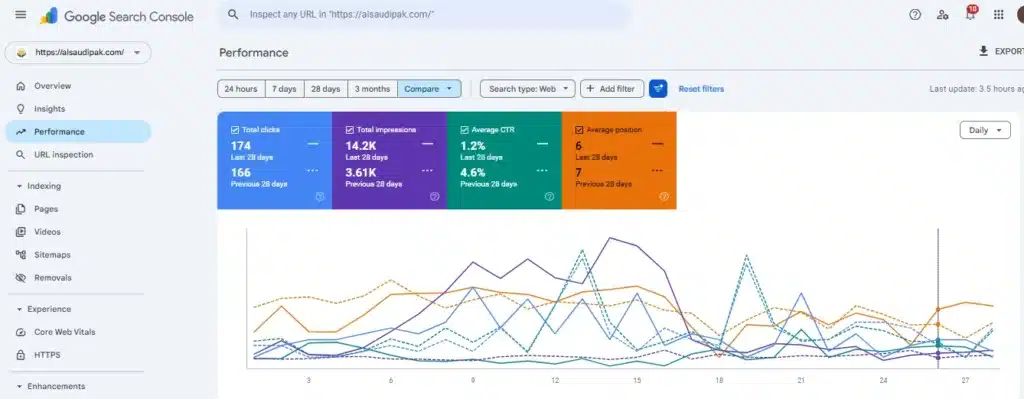
Task: Click the vertical marker line near day 27 on chart
Action: coord(938,298)
